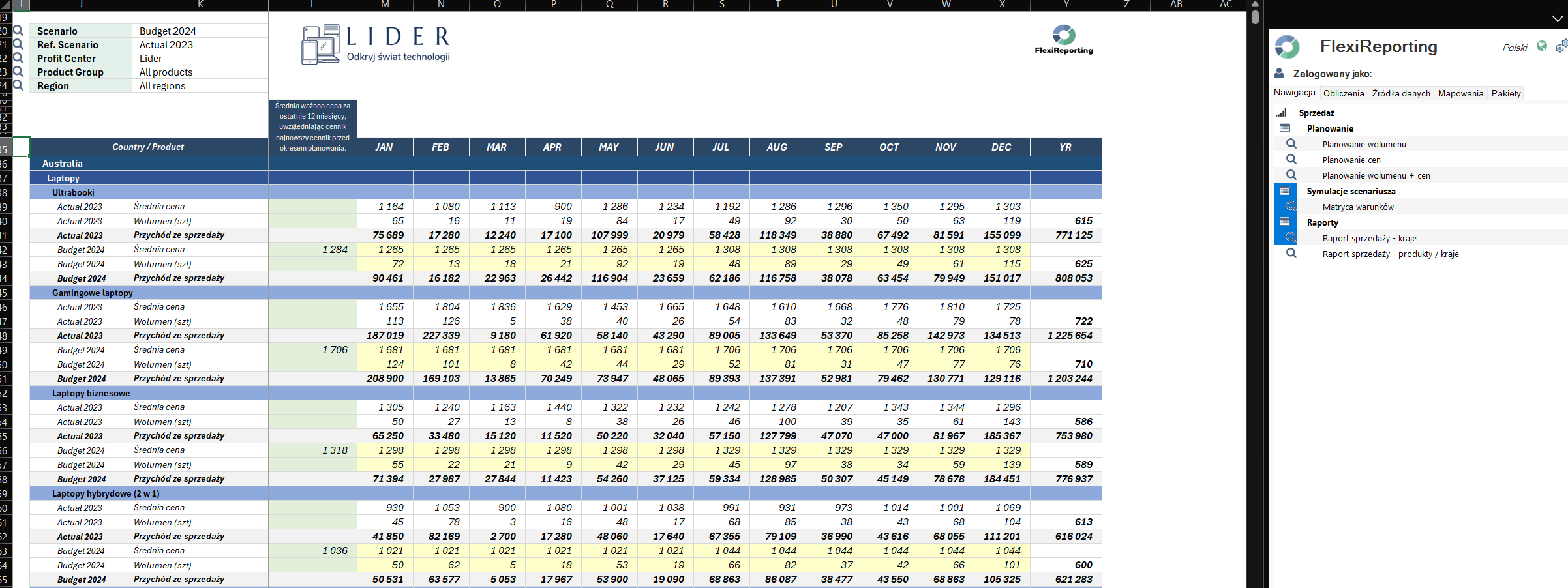Open the Region selector magnifier icon
This screenshot has height=588, width=1568.
point(18,85)
